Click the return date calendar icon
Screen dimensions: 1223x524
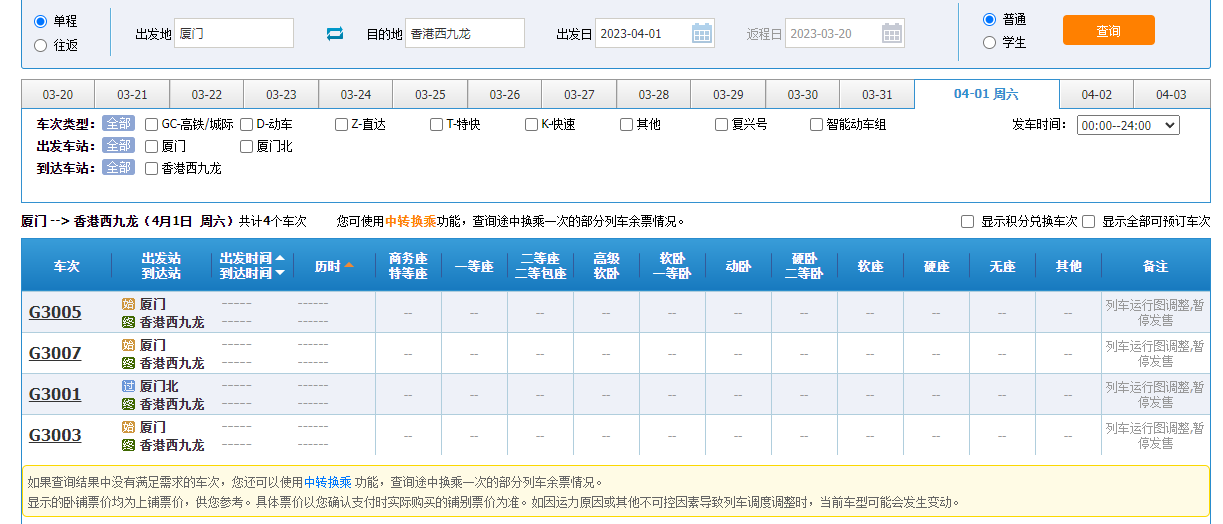point(892,33)
